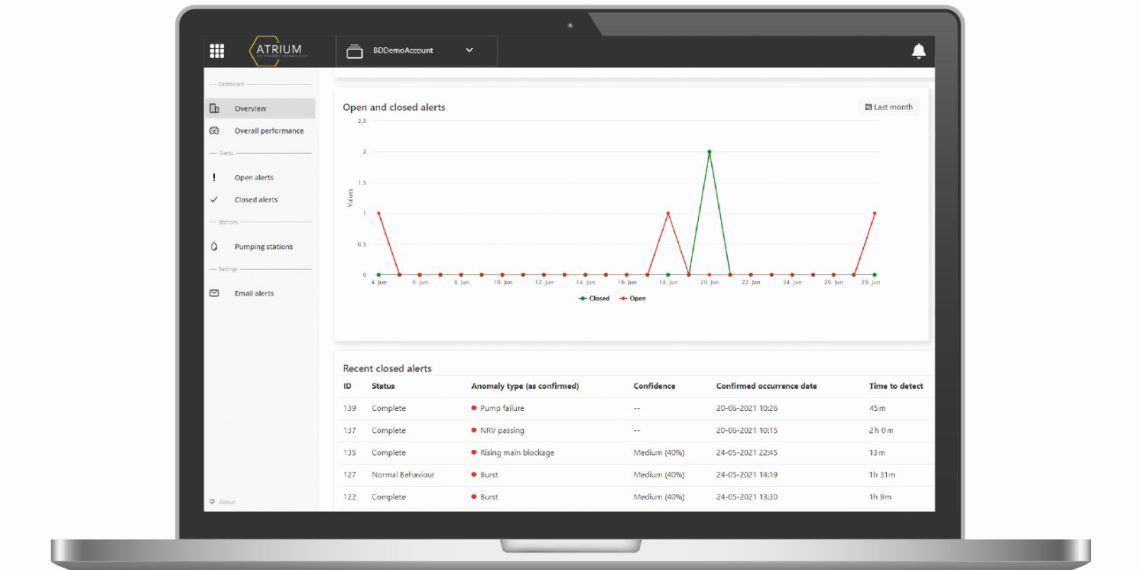This screenshot has height=570, width=1140.
Task: Sort by Time to detect column header
Action: tap(895, 386)
